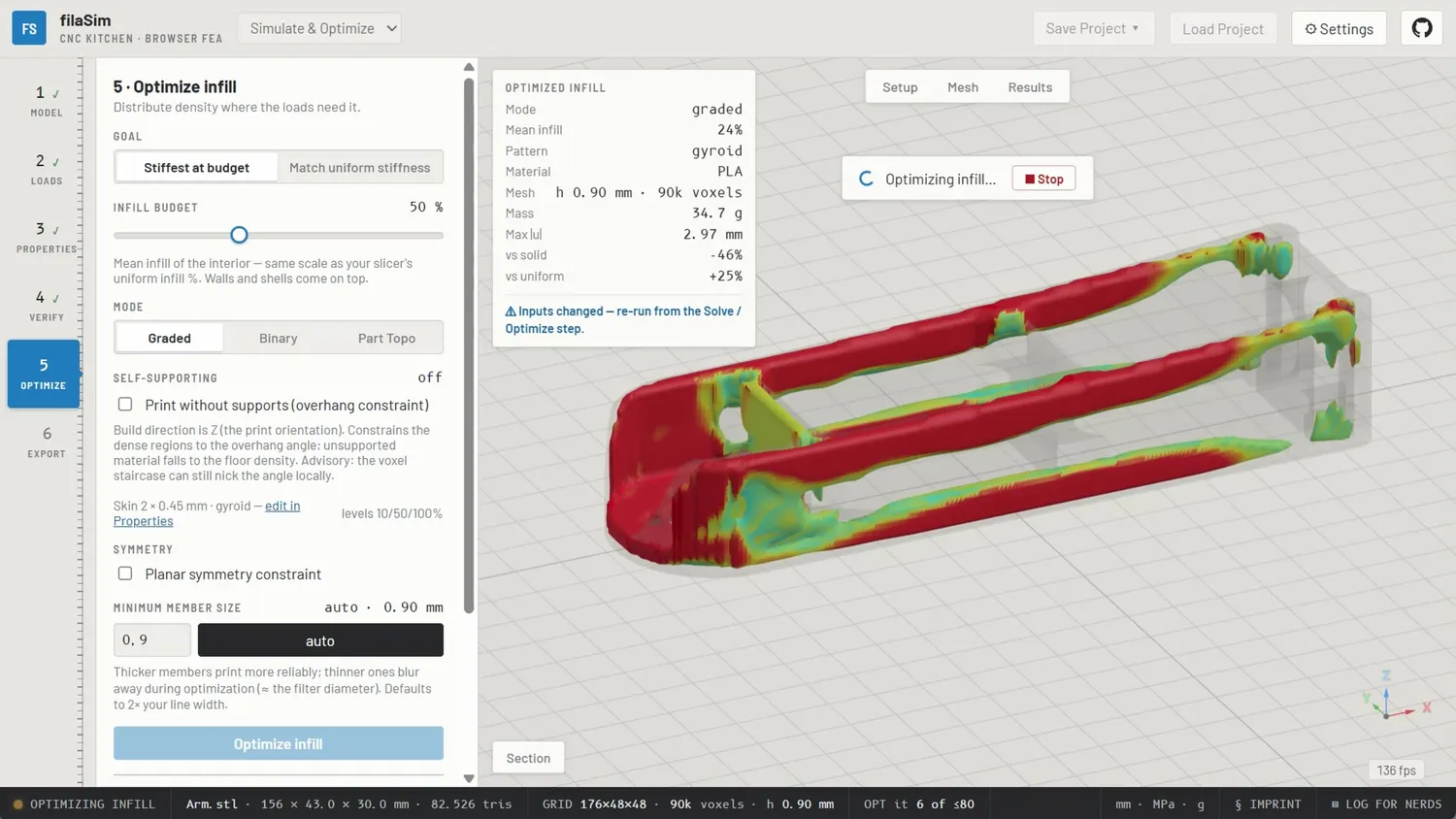Viewport: 1456px width, 819px height.
Task: Enable Planar symmetry constraint checkbox
Action: [125, 573]
